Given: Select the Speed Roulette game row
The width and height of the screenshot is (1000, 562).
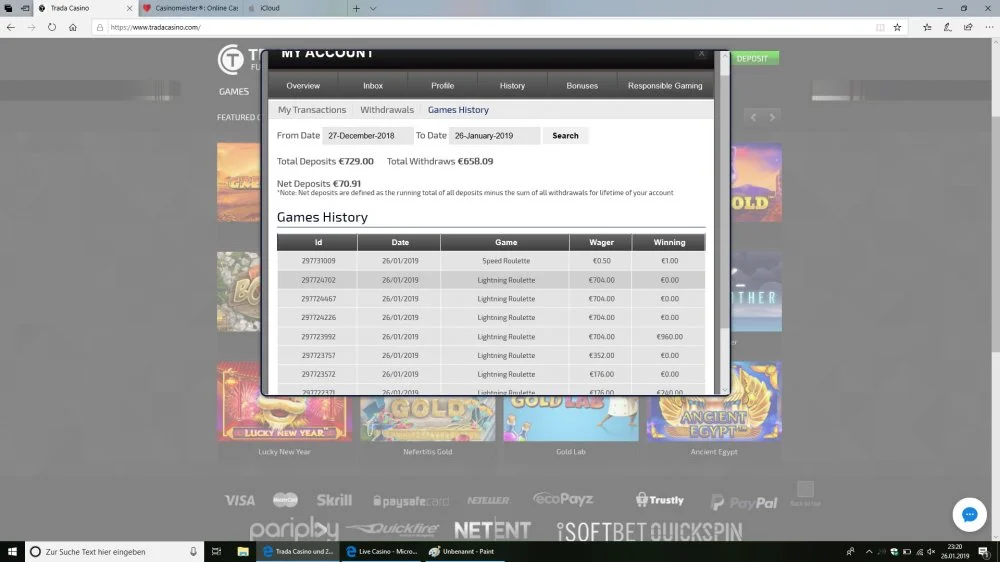Looking at the screenshot, I should [x=491, y=261].
